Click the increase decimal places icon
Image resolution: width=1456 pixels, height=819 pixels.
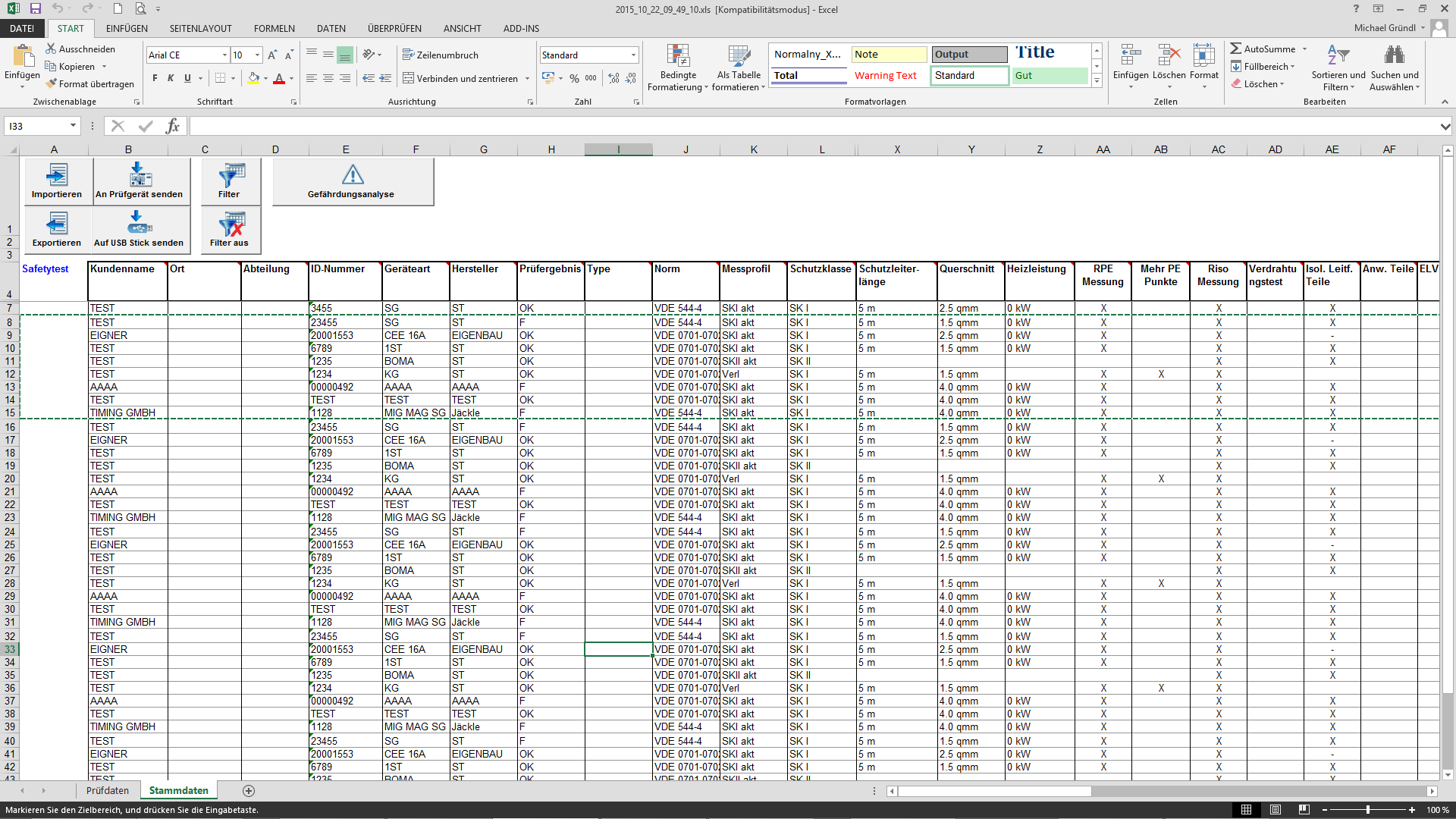[613, 78]
